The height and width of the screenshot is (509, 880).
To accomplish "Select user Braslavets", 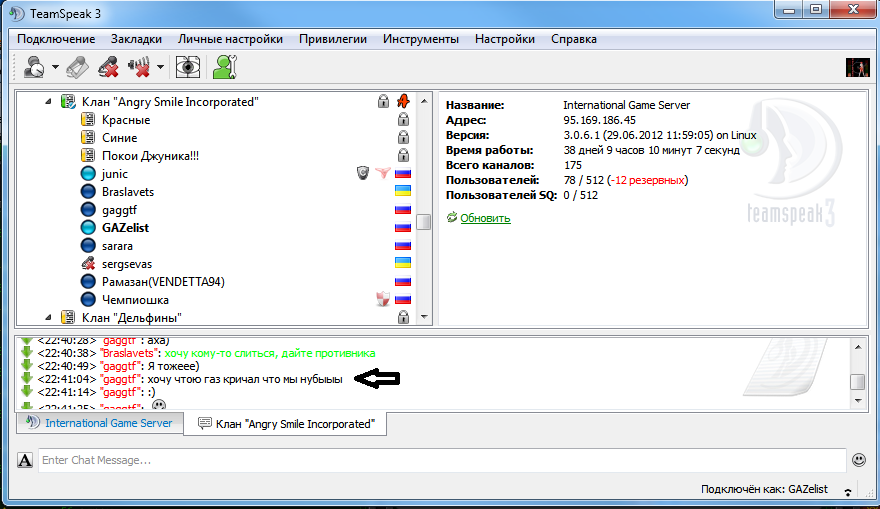I will (x=128, y=191).
